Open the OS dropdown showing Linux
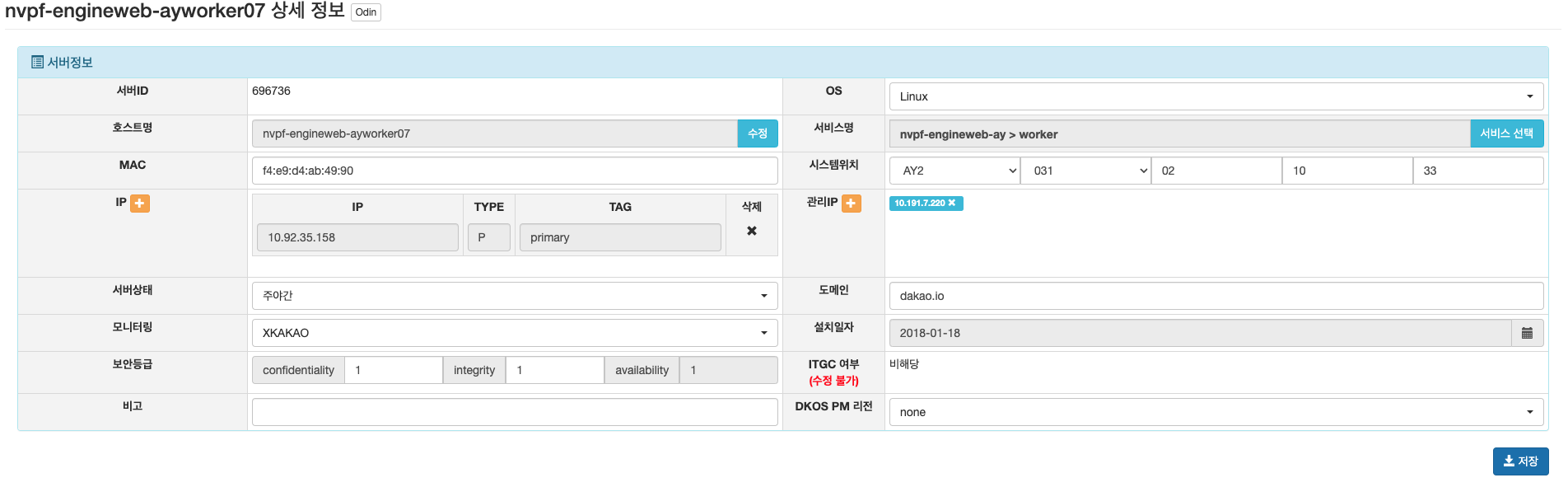This screenshot has height=487, width=1568. (1216, 96)
